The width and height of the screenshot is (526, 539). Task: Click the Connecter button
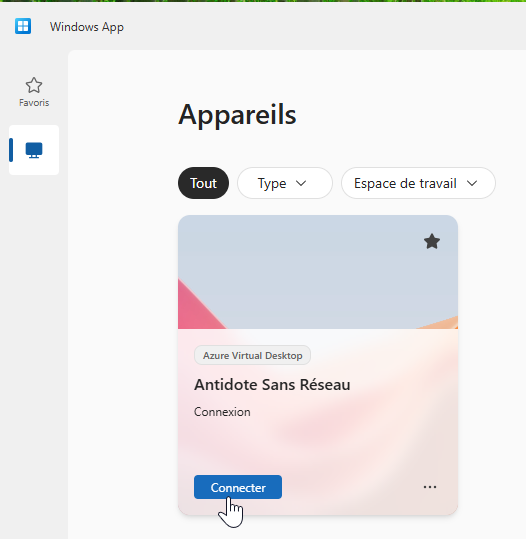(x=238, y=487)
